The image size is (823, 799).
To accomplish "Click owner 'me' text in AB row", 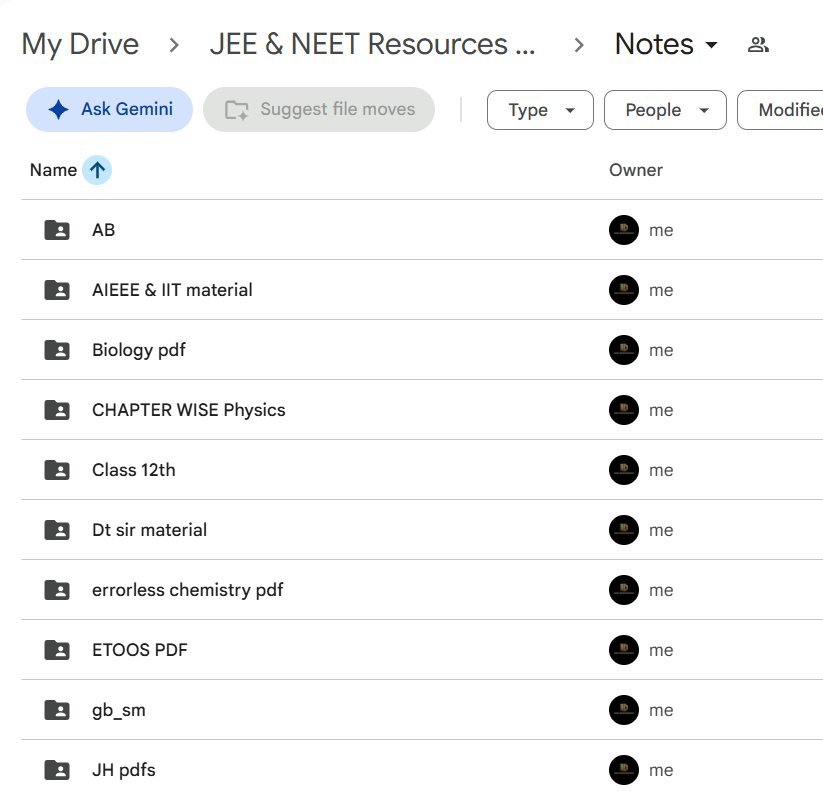I will (x=661, y=230).
